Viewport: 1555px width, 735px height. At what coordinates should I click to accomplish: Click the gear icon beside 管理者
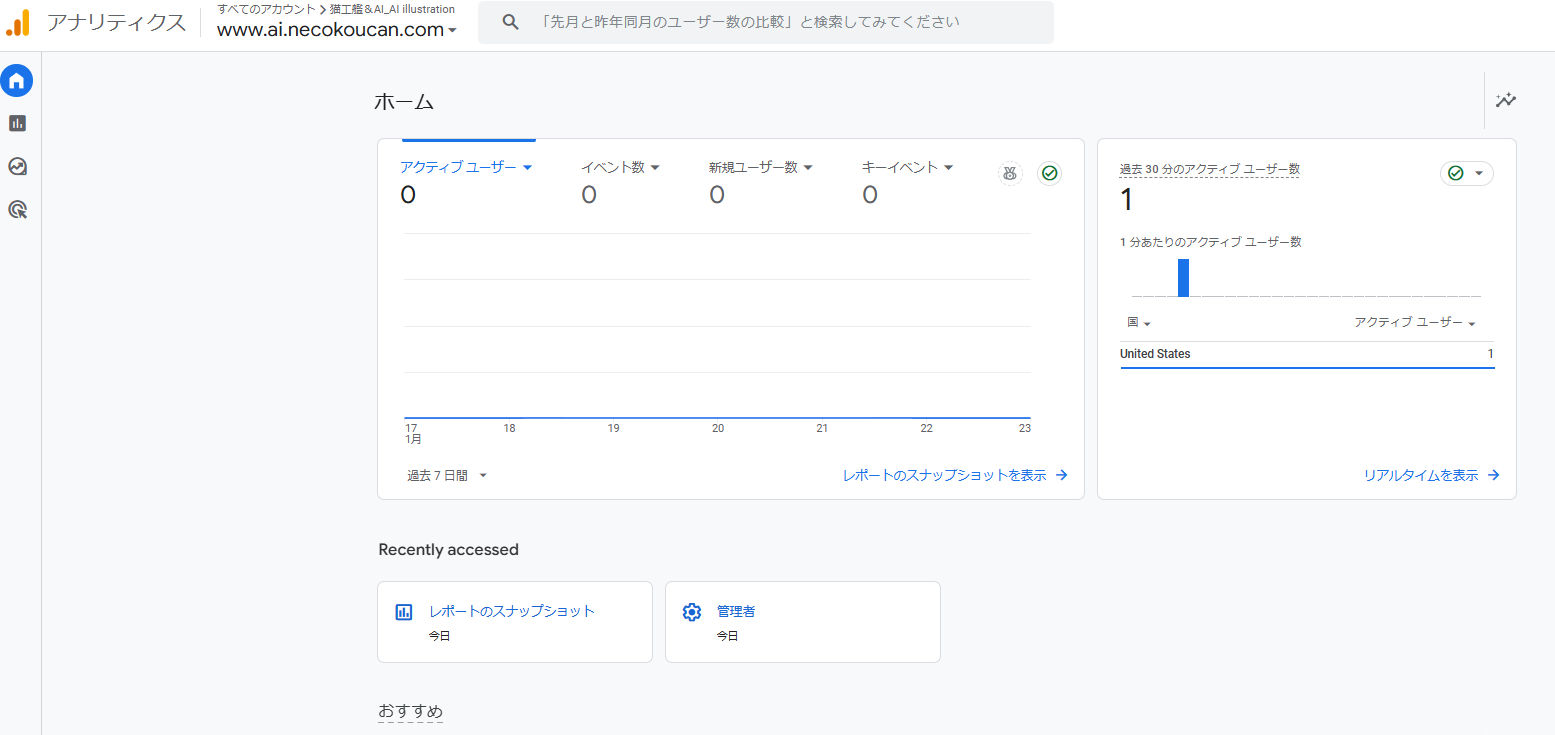(691, 612)
